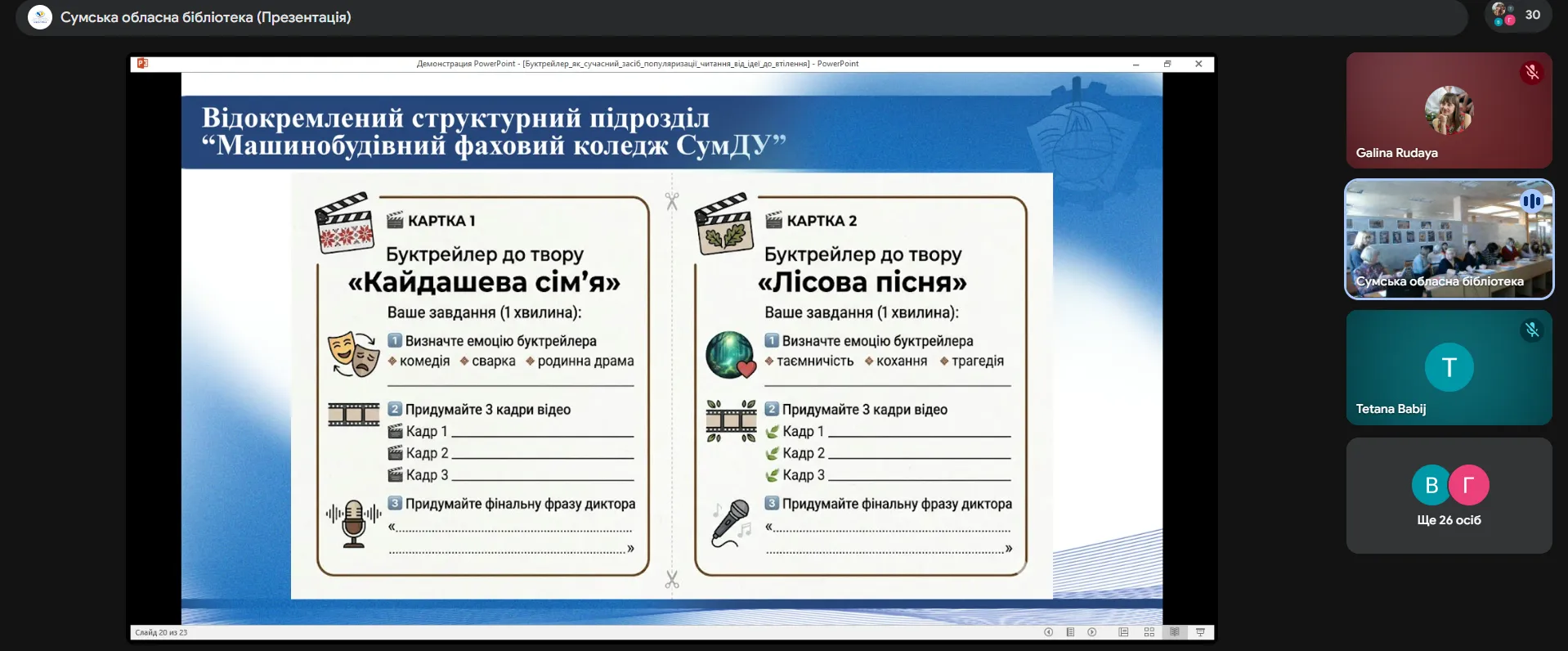The image size is (1568, 651).
Task: Toggle Reading view in the status bar
Action: click(1175, 632)
